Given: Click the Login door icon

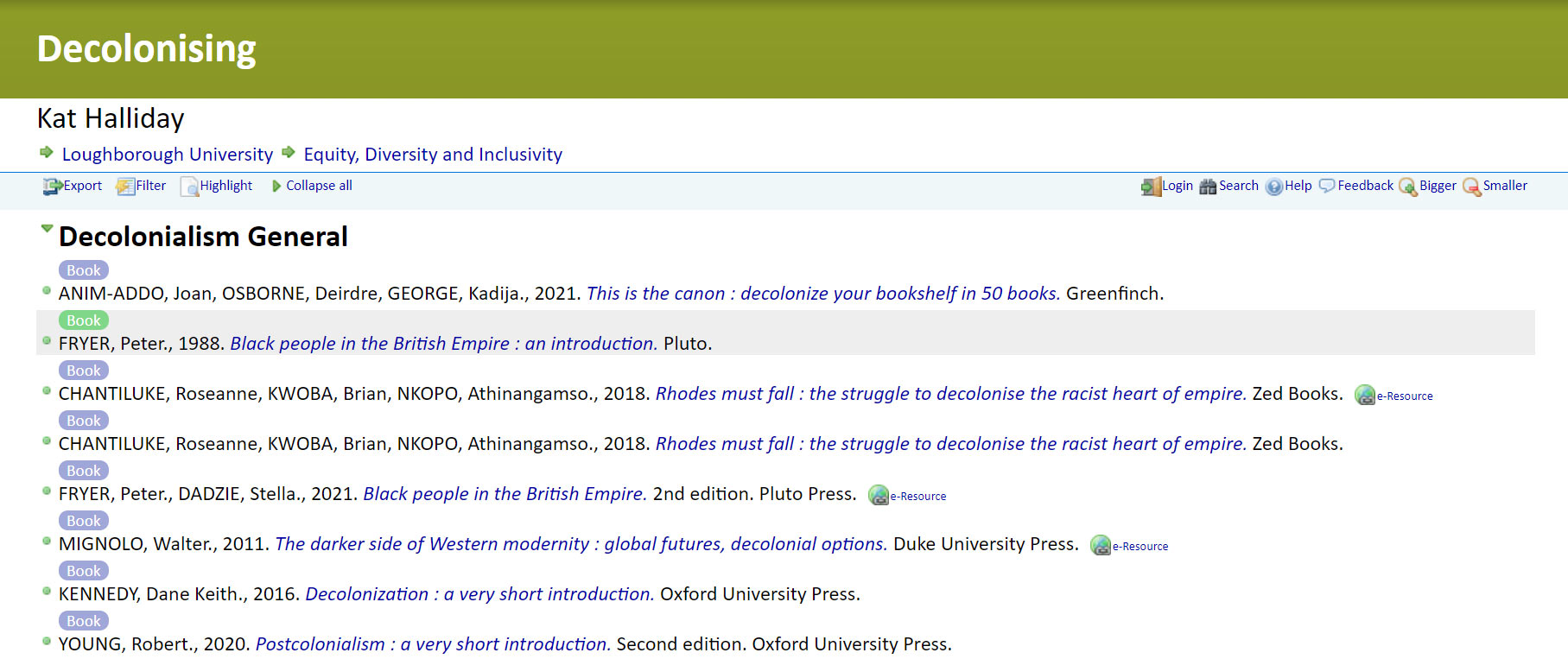Looking at the screenshot, I should tap(1151, 186).
